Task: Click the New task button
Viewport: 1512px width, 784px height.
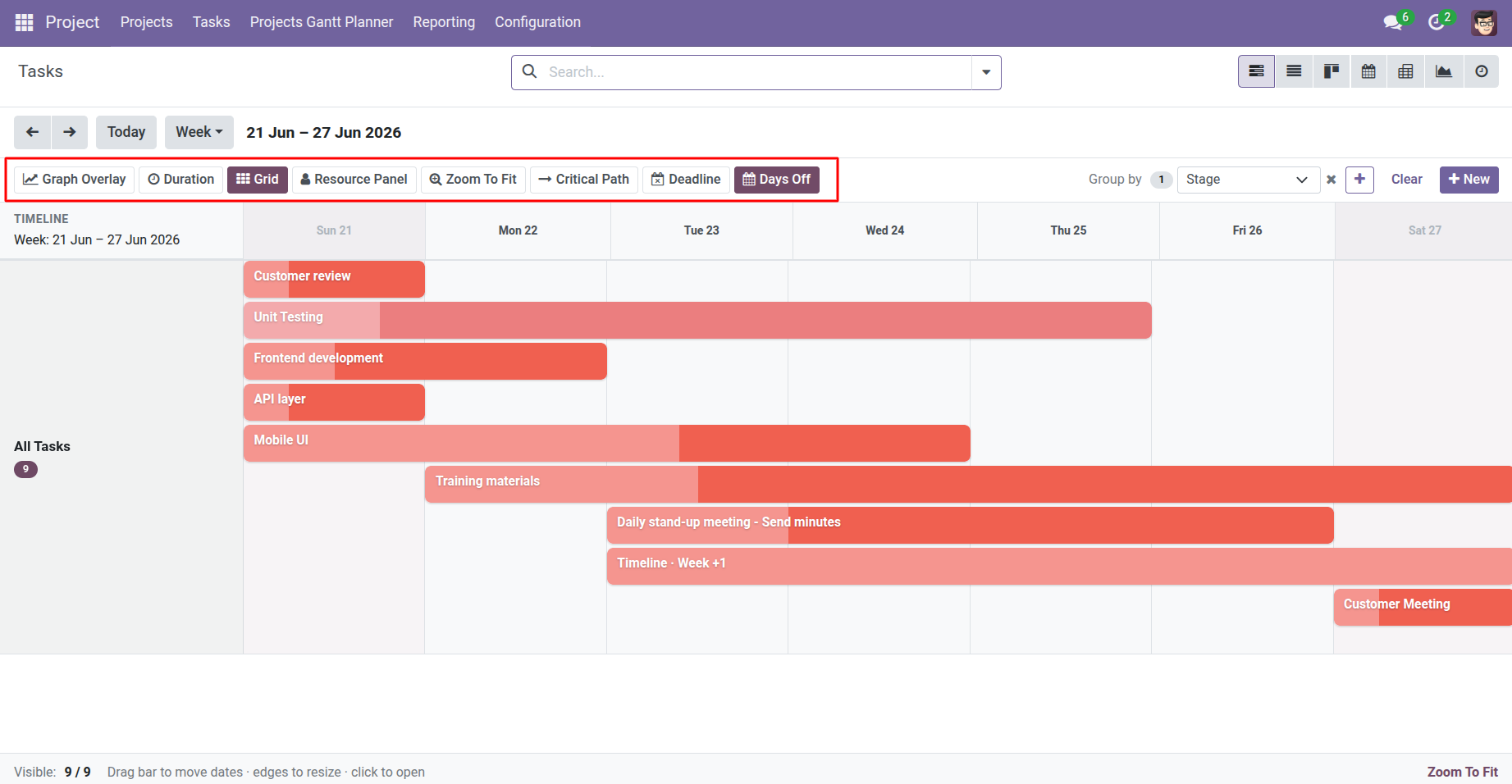Action: click(1469, 180)
